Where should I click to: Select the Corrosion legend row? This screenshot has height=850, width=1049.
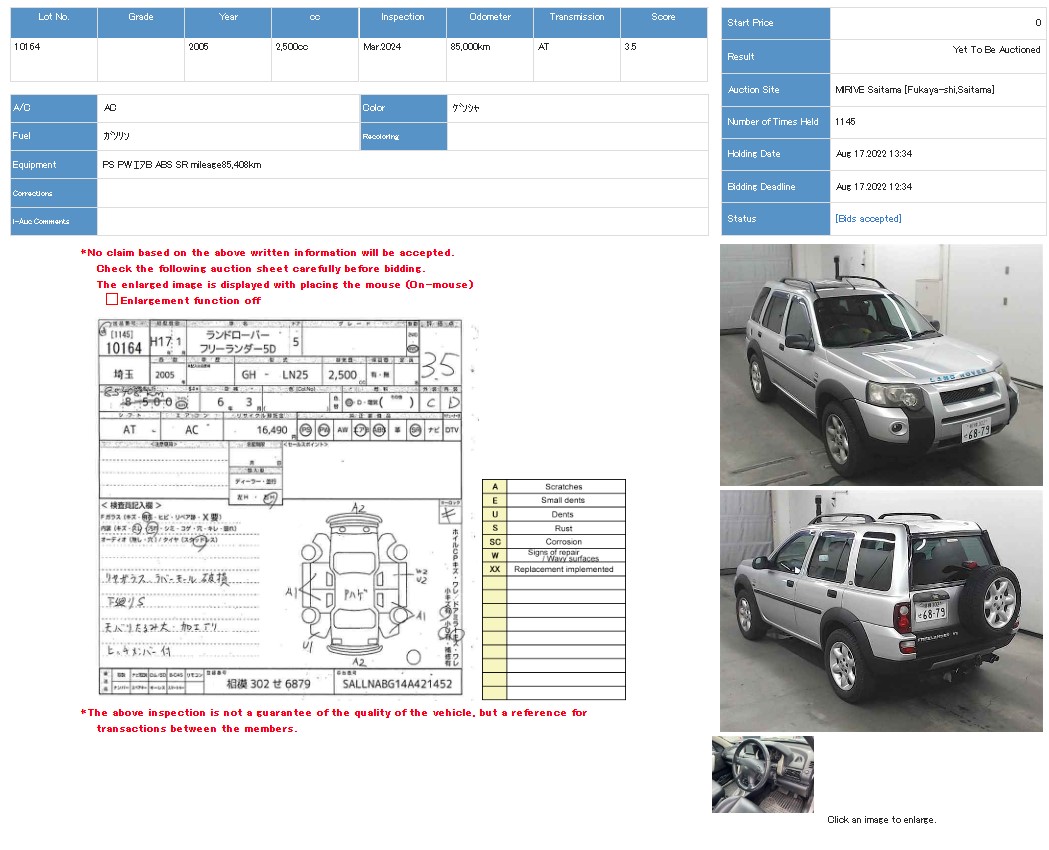tap(554, 542)
